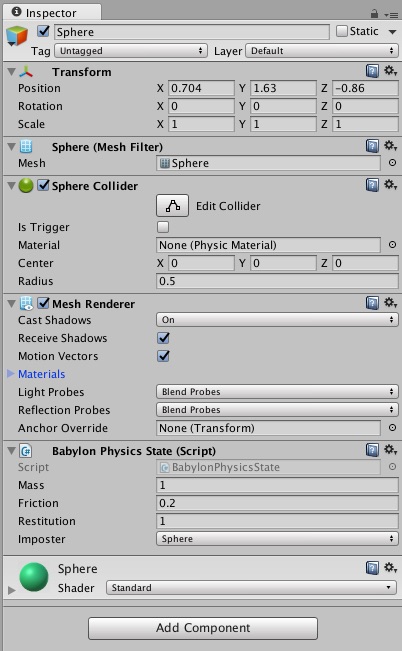Image resolution: width=402 pixels, height=651 pixels.
Task: Open the Mesh object picker circle
Action: [392, 163]
